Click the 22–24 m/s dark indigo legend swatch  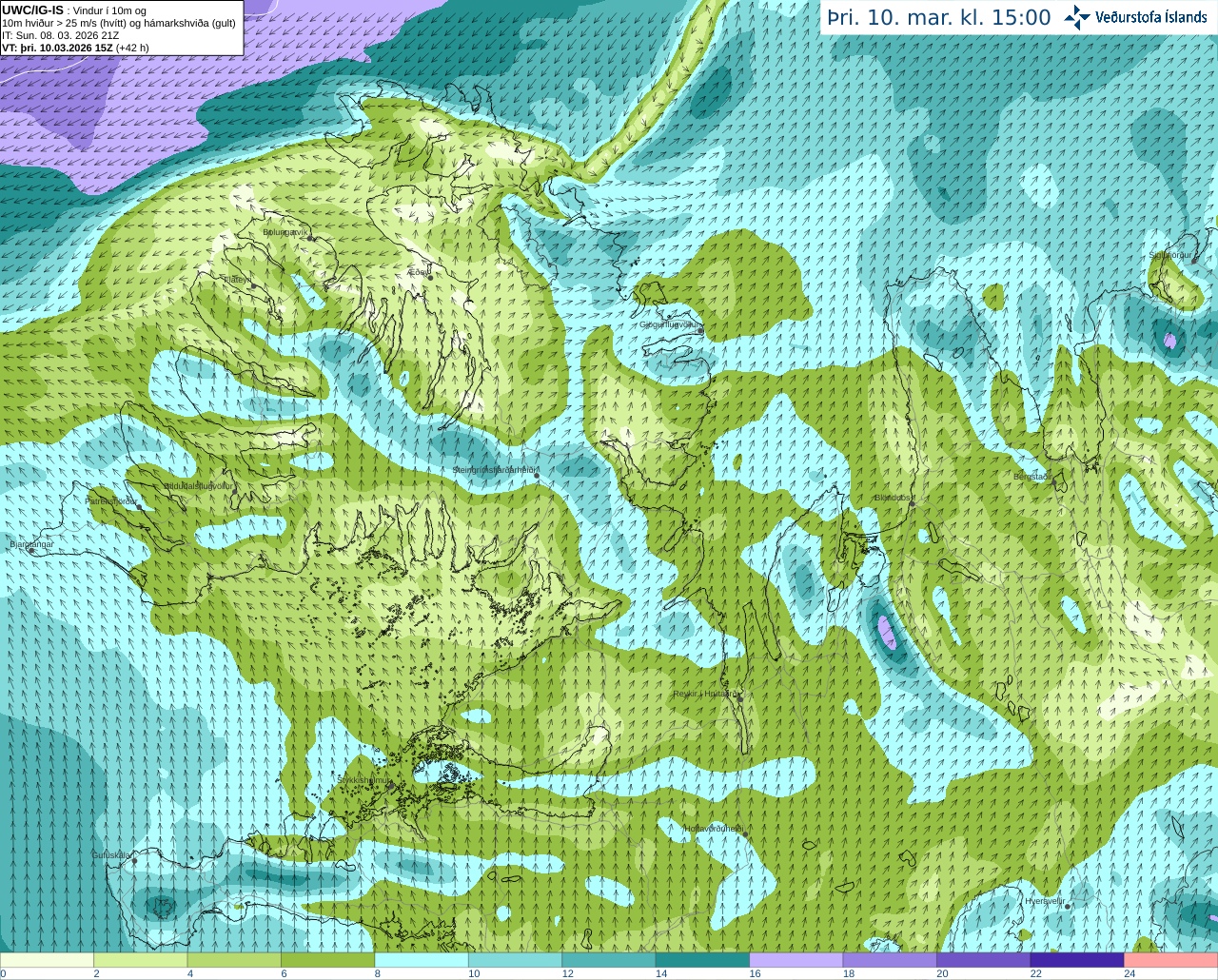point(1077,960)
